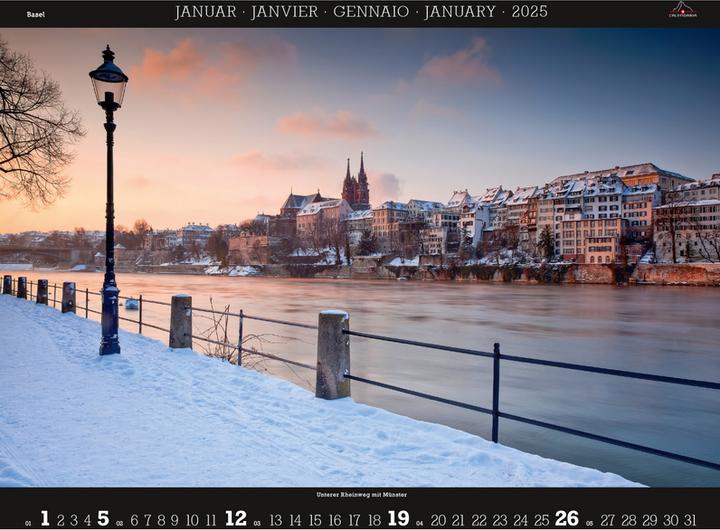
Task: Click the snow-capped stone post nearest the viewer
Action: (x=333, y=355)
